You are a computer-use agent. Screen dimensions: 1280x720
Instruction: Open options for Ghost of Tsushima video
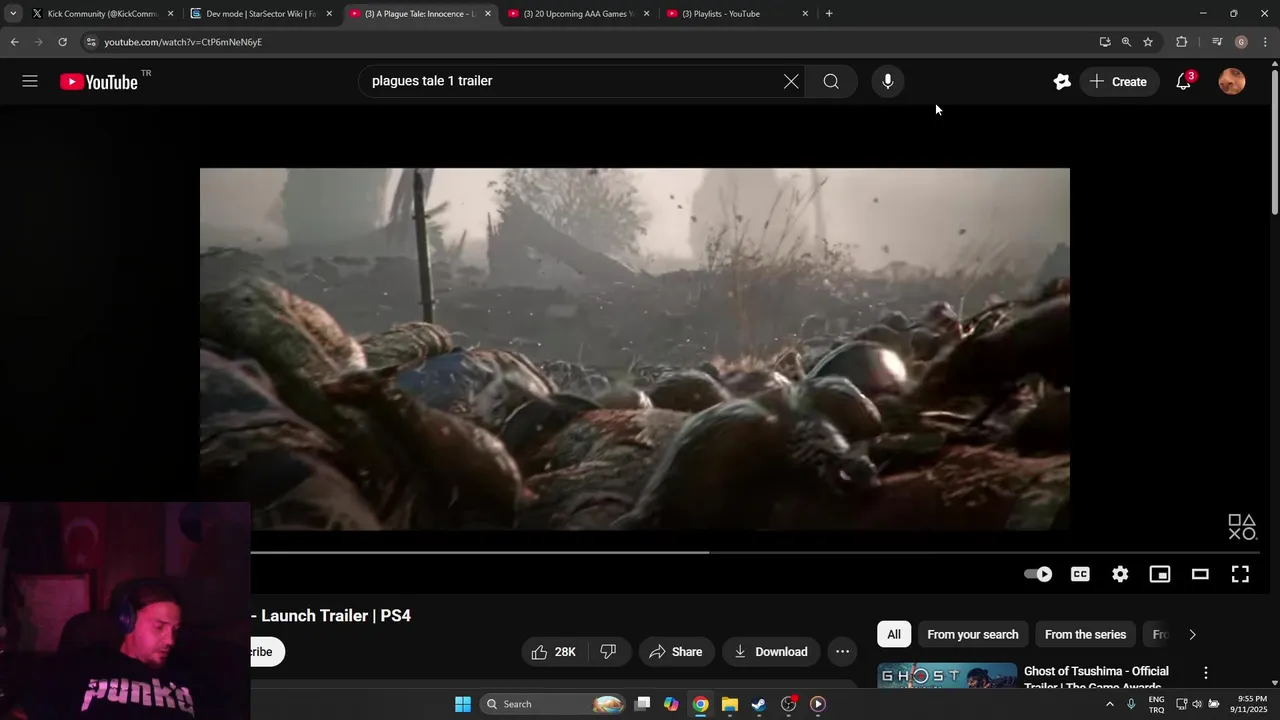pyautogui.click(x=1206, y=673)
